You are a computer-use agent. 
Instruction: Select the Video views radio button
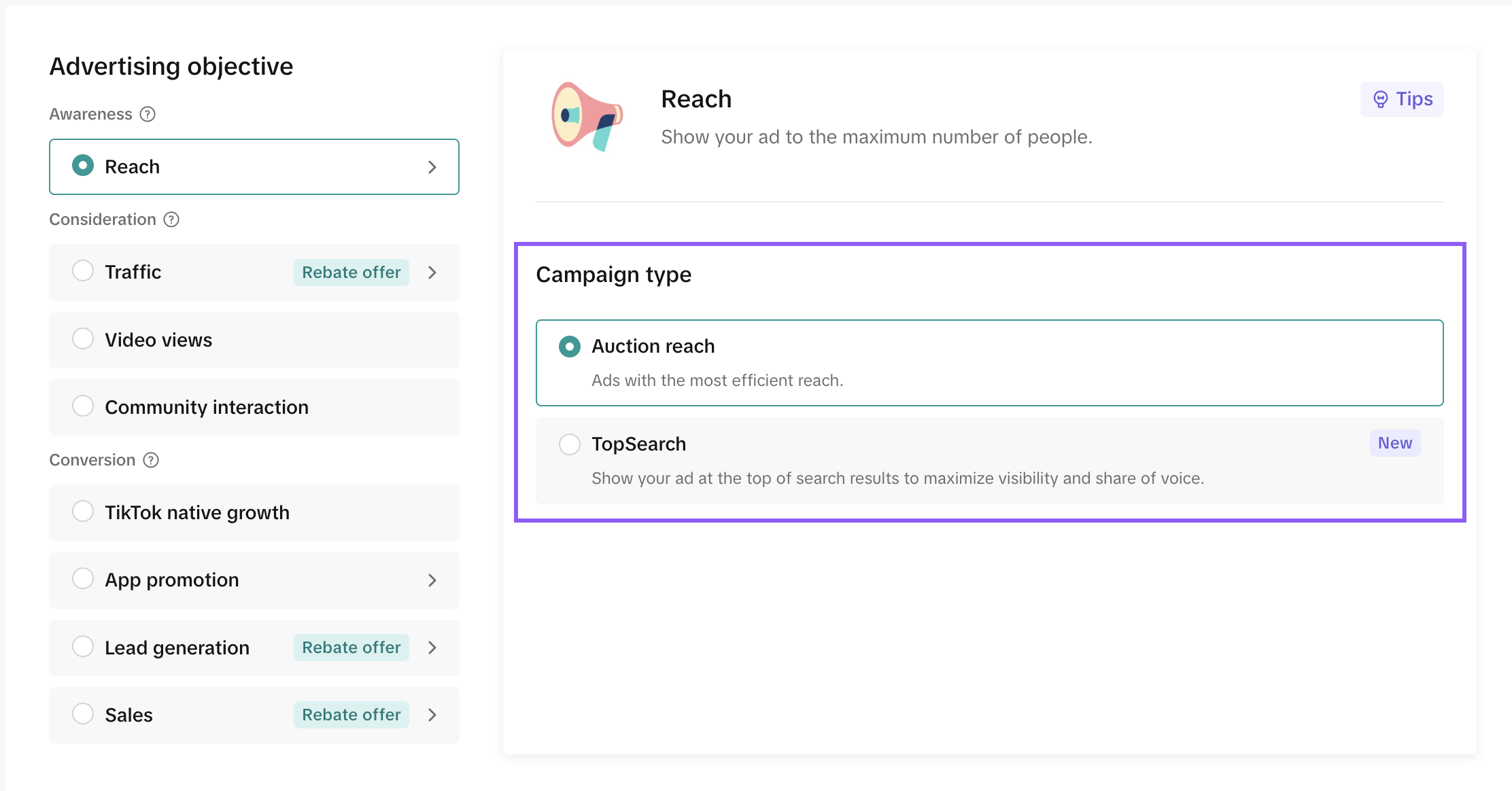point(83,338)
